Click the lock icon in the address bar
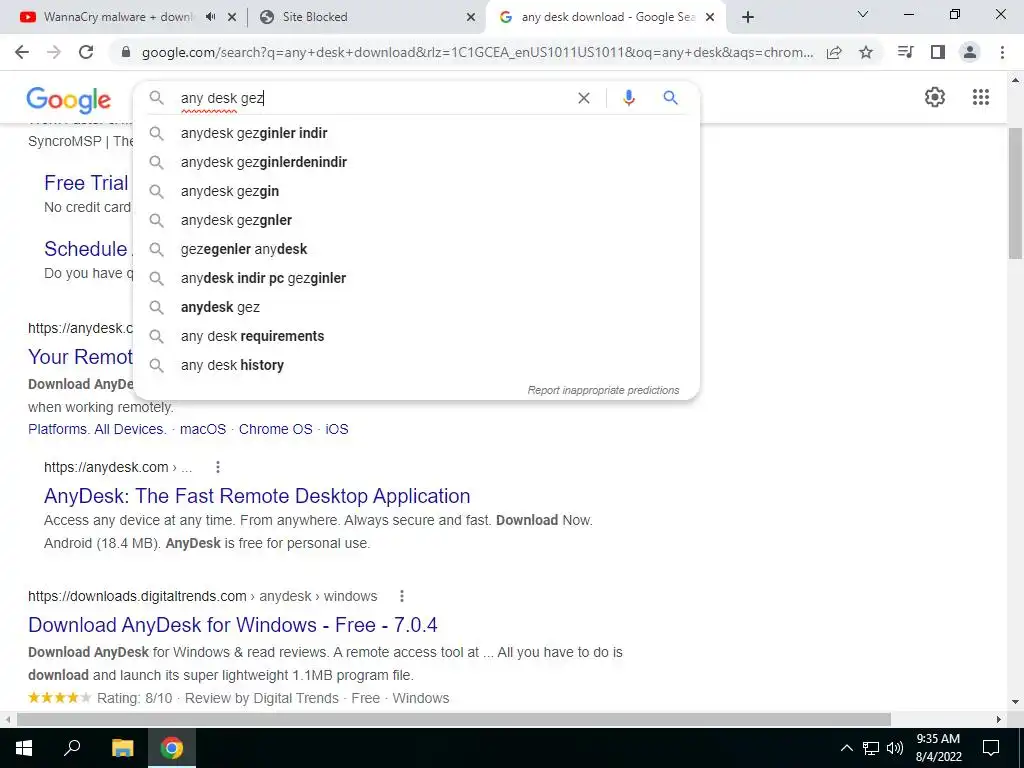This screenshot has width=1024, height=768. pyautogui.click(x=126, y=52)
